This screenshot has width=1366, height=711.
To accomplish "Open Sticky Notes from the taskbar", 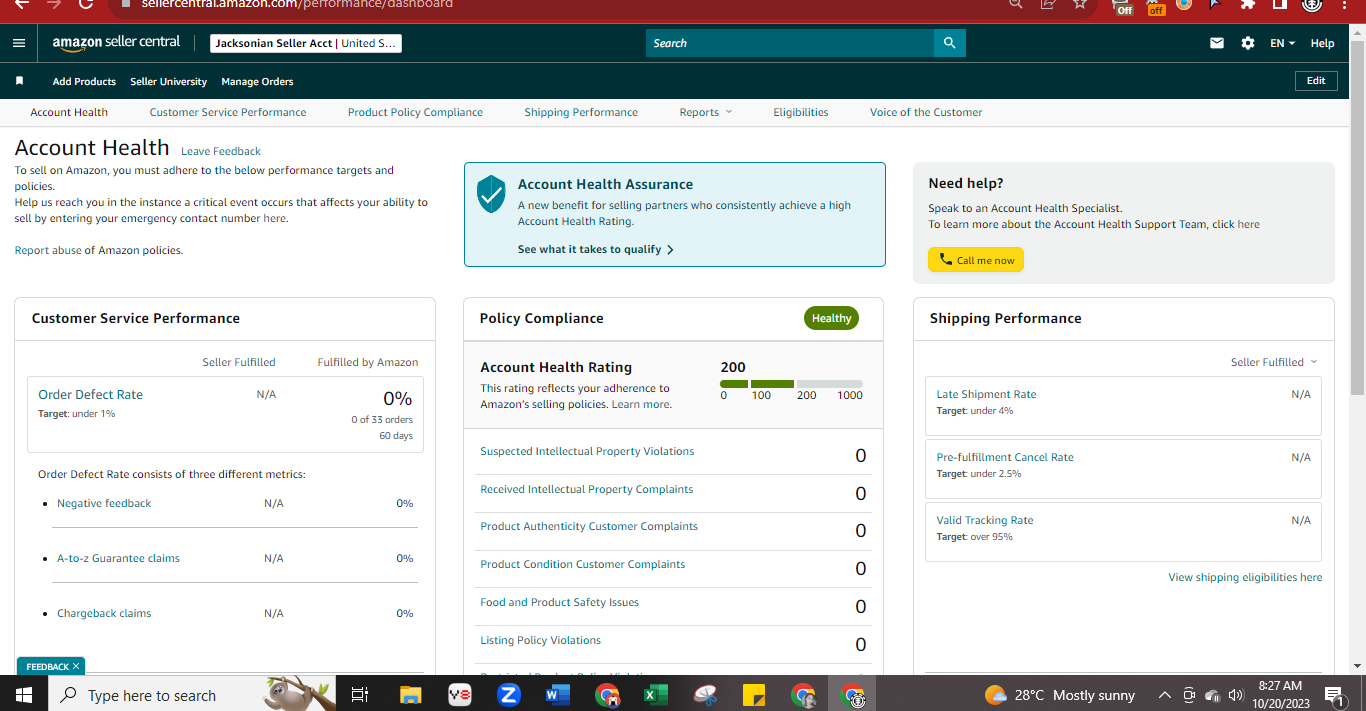I will (x=754, y=695).
